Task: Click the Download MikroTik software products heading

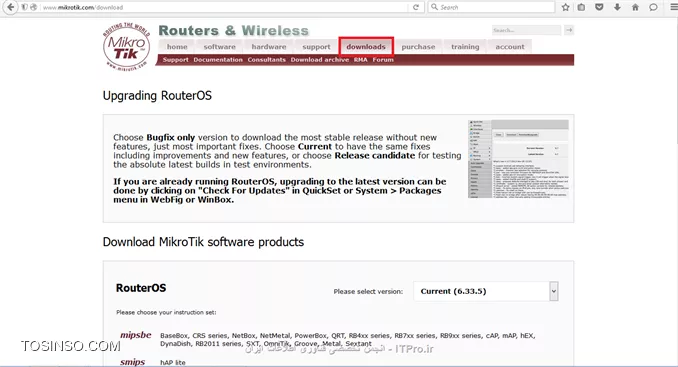Action: tap(203, 242)
